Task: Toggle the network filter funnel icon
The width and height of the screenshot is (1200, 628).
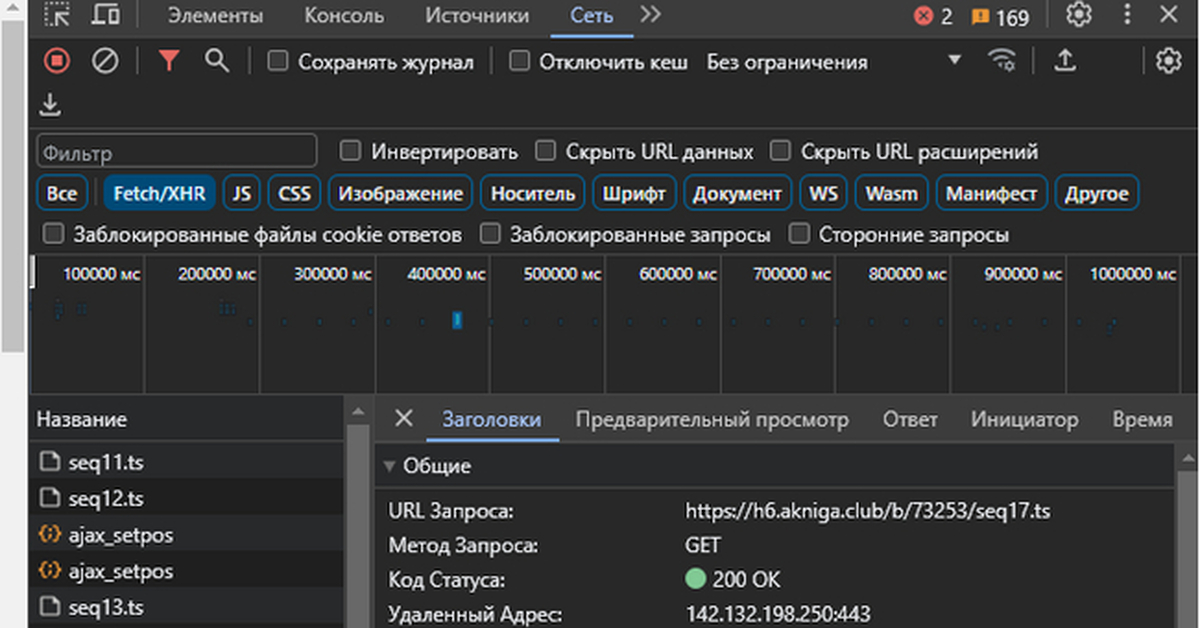Action: click(168, 61)
